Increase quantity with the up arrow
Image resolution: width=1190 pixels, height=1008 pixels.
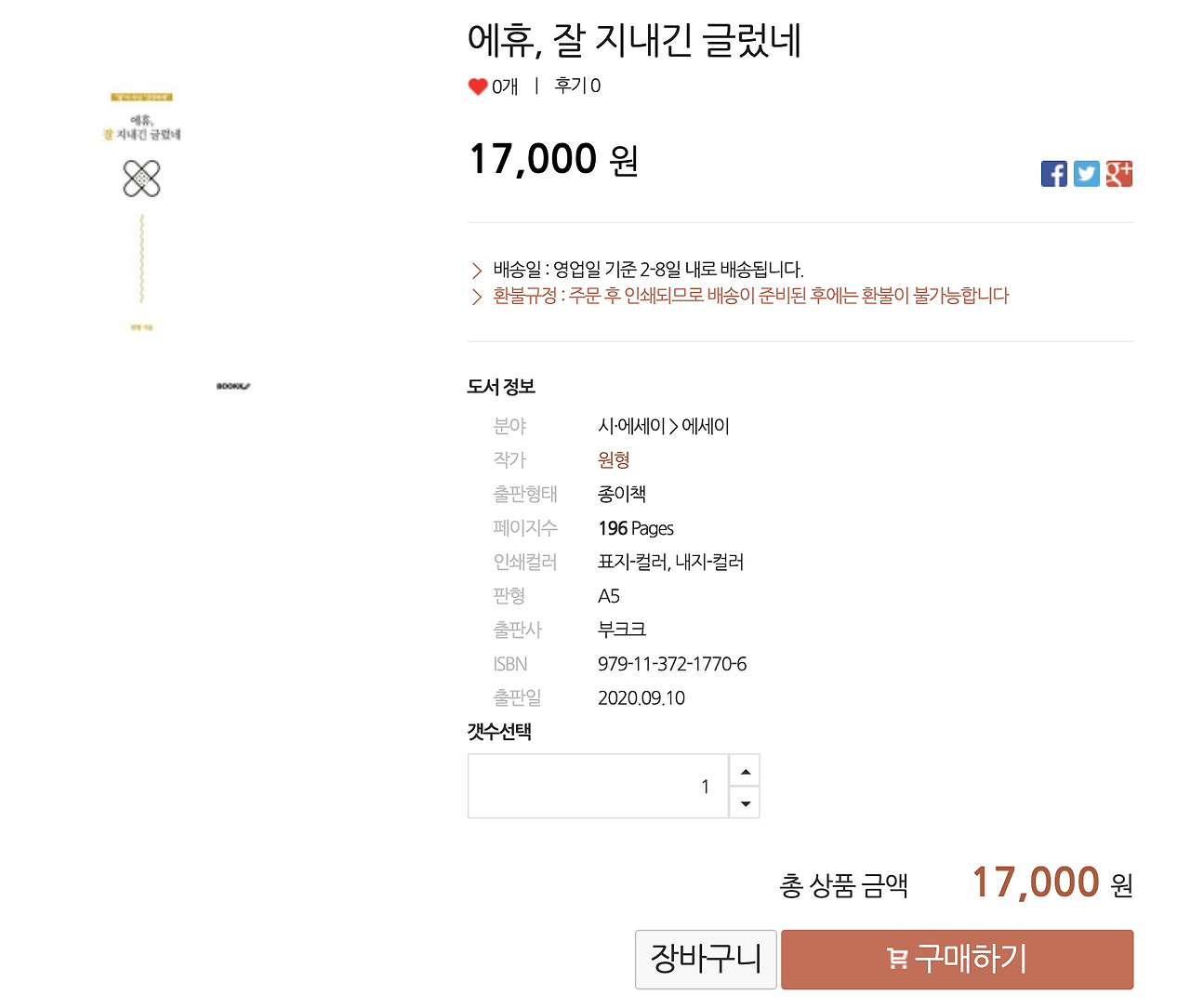point(745,771)
